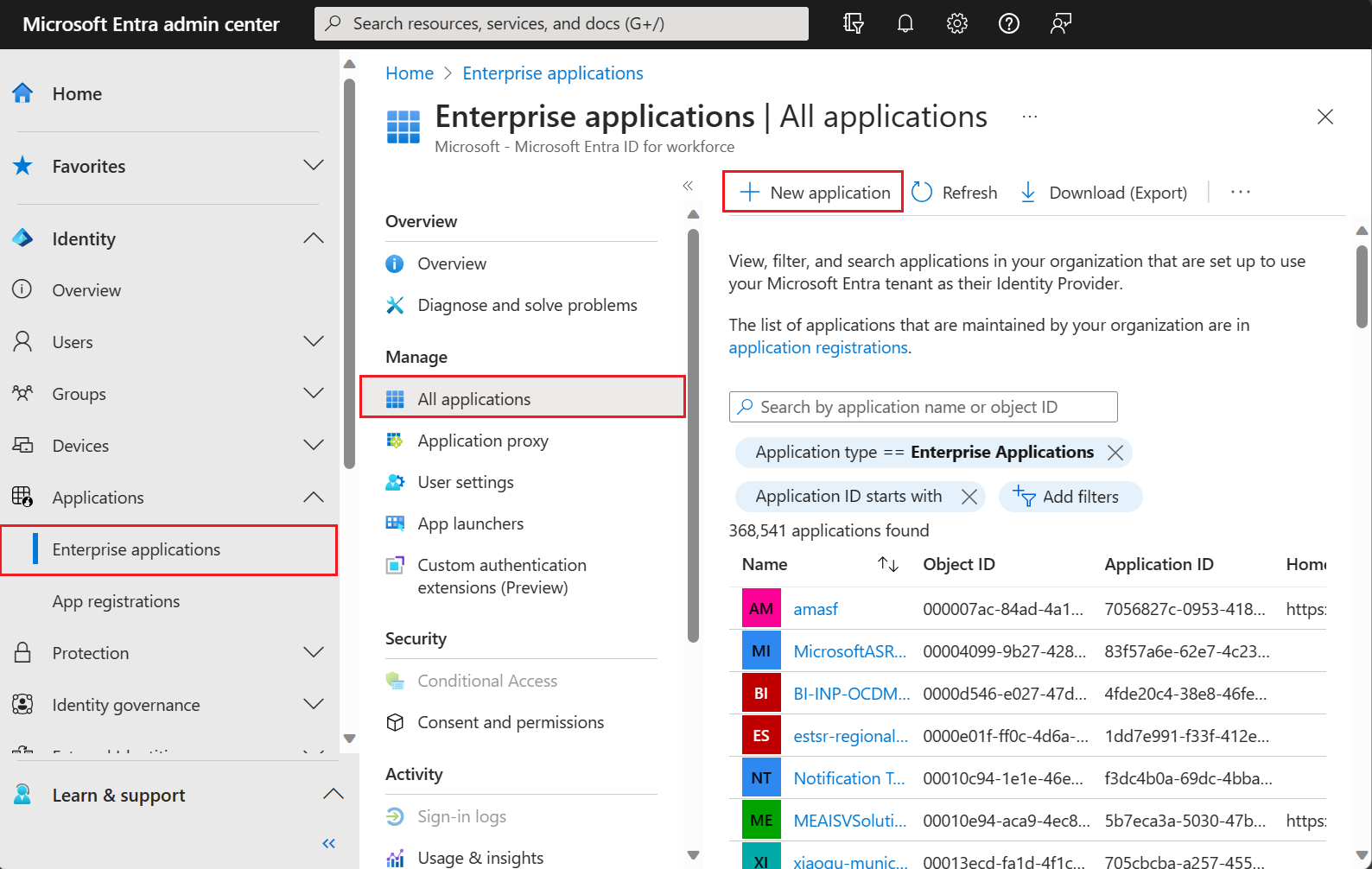Image resolution: width=1372 pixels, height=869 pixels.
Task: Collapse the Applications submenu chevron
Action: pos(314,497)
